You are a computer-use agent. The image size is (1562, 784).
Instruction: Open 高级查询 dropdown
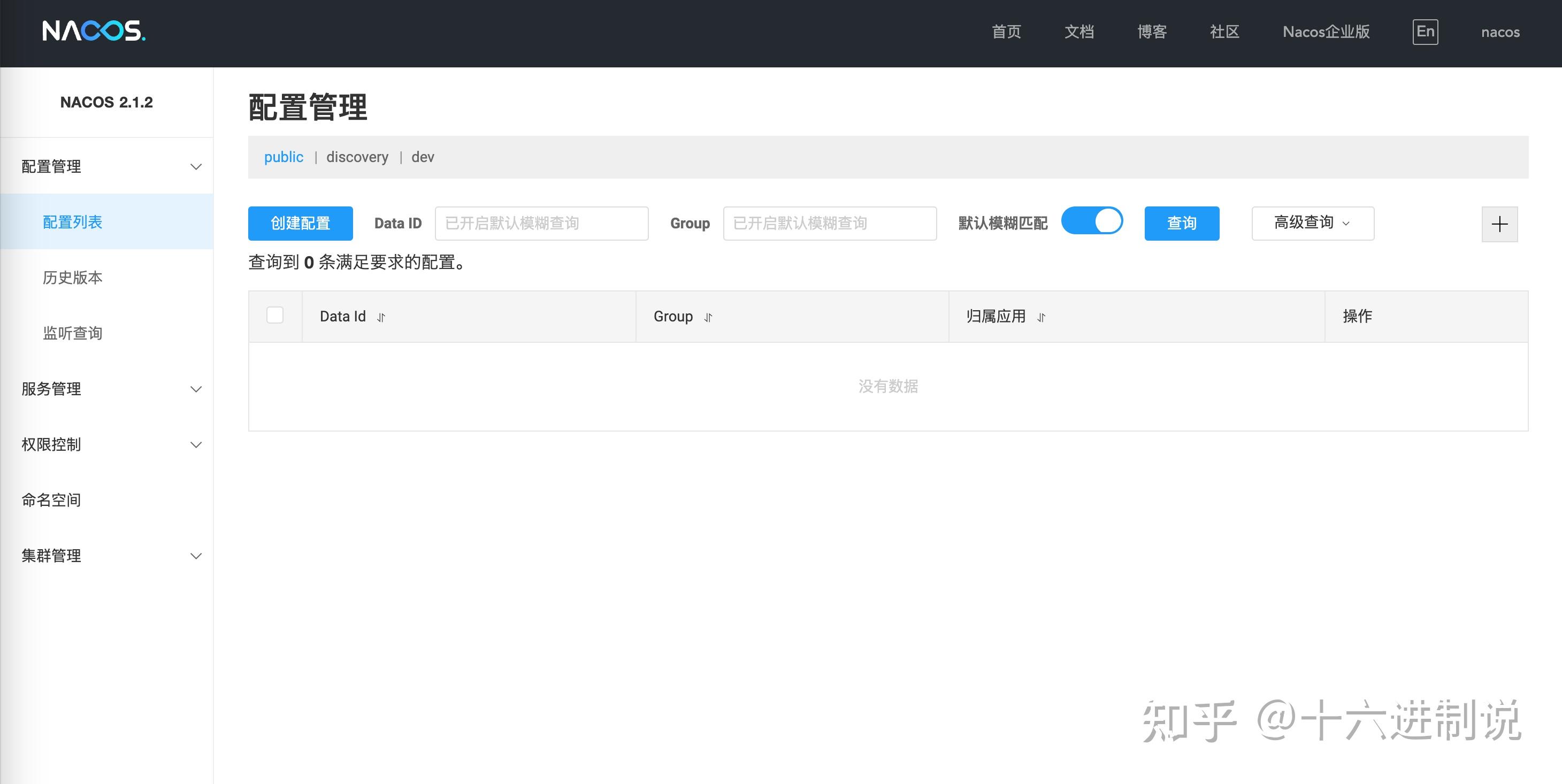coord(1312,223)
